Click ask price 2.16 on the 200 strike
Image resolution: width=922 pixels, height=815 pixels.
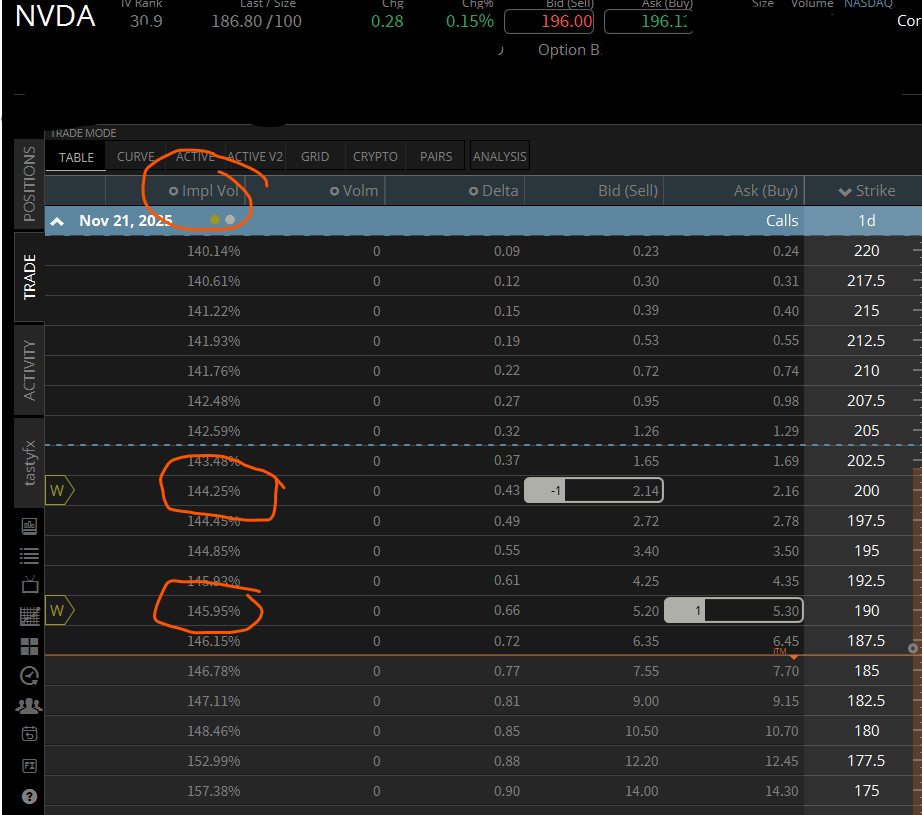tap(786, 491)
